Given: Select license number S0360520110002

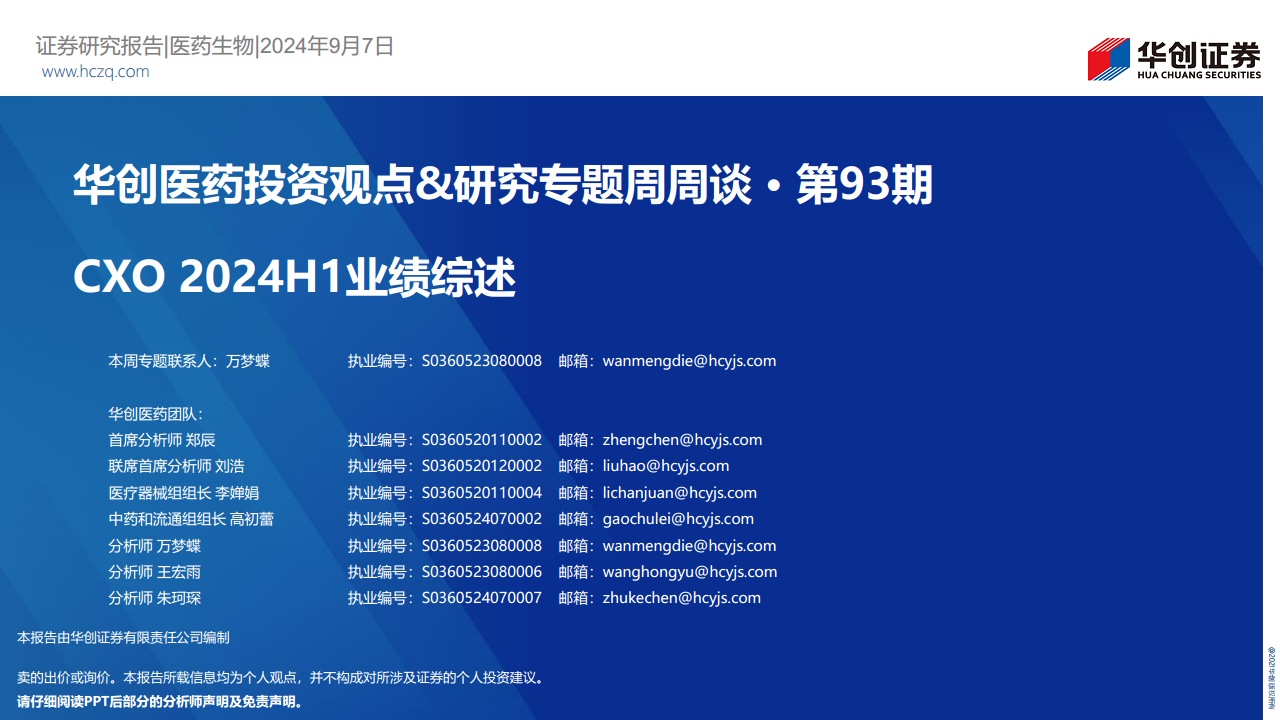Looking at the screenshot, I should [x=482, y=440].
